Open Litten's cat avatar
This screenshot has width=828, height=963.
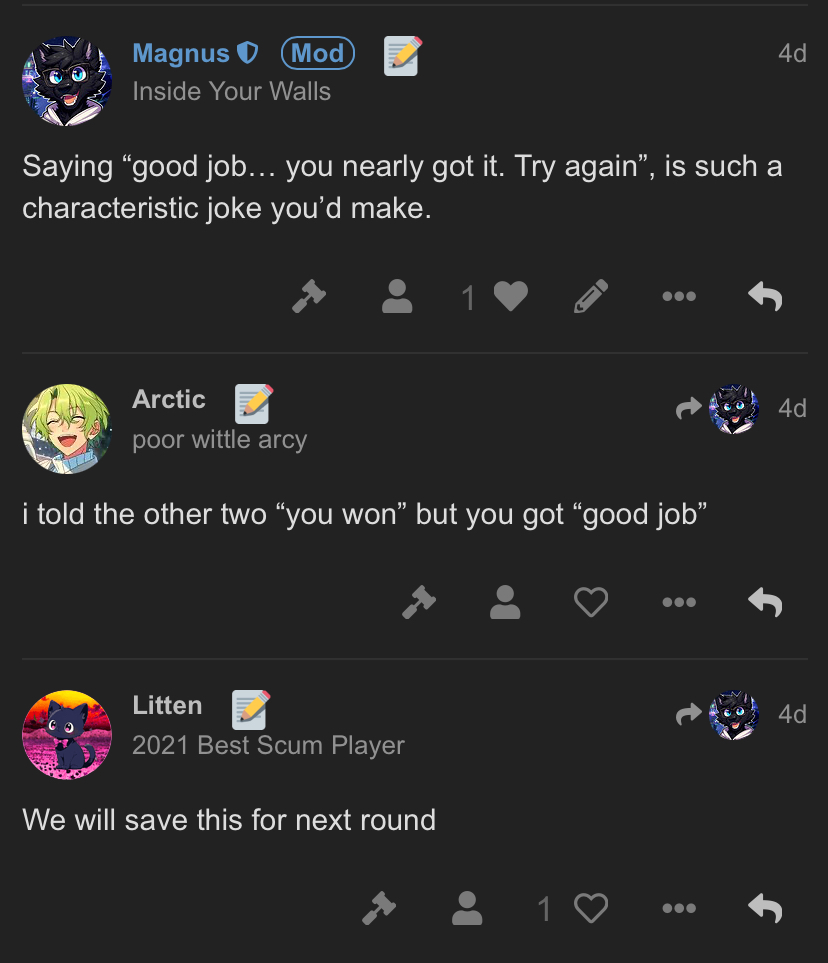point(67,735)
